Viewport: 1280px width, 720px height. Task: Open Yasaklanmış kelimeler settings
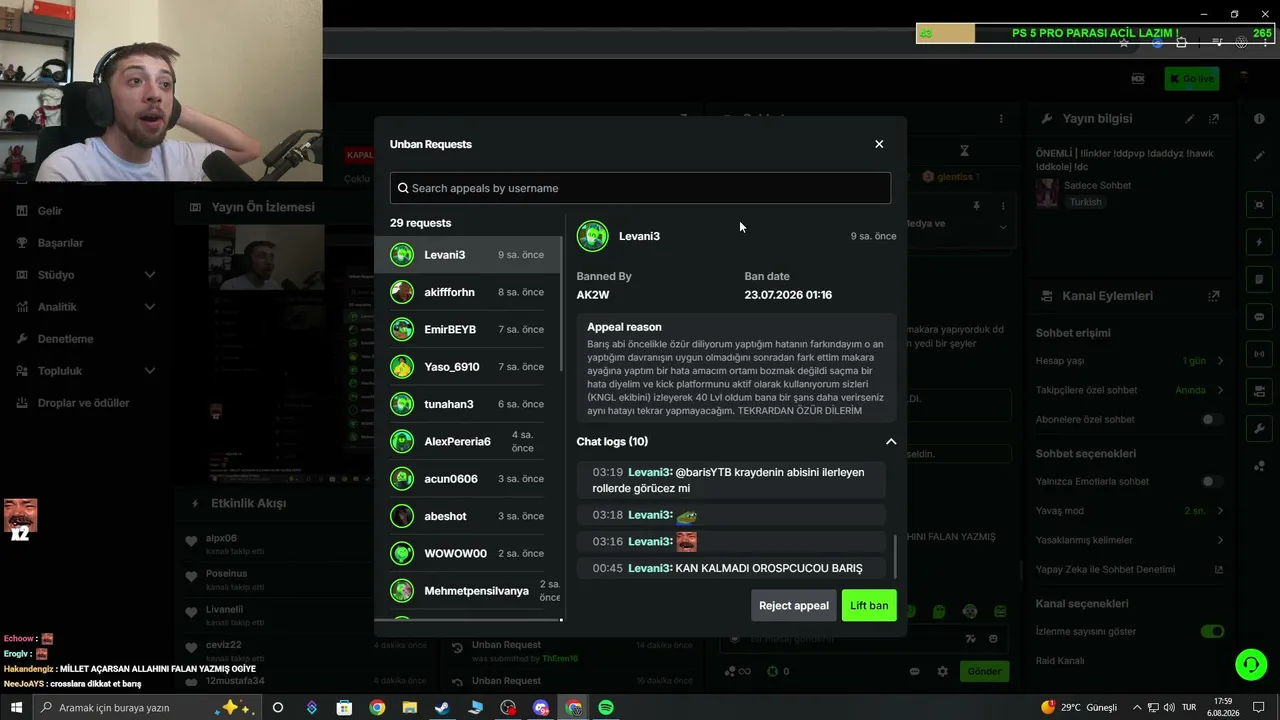[1130, 541]
